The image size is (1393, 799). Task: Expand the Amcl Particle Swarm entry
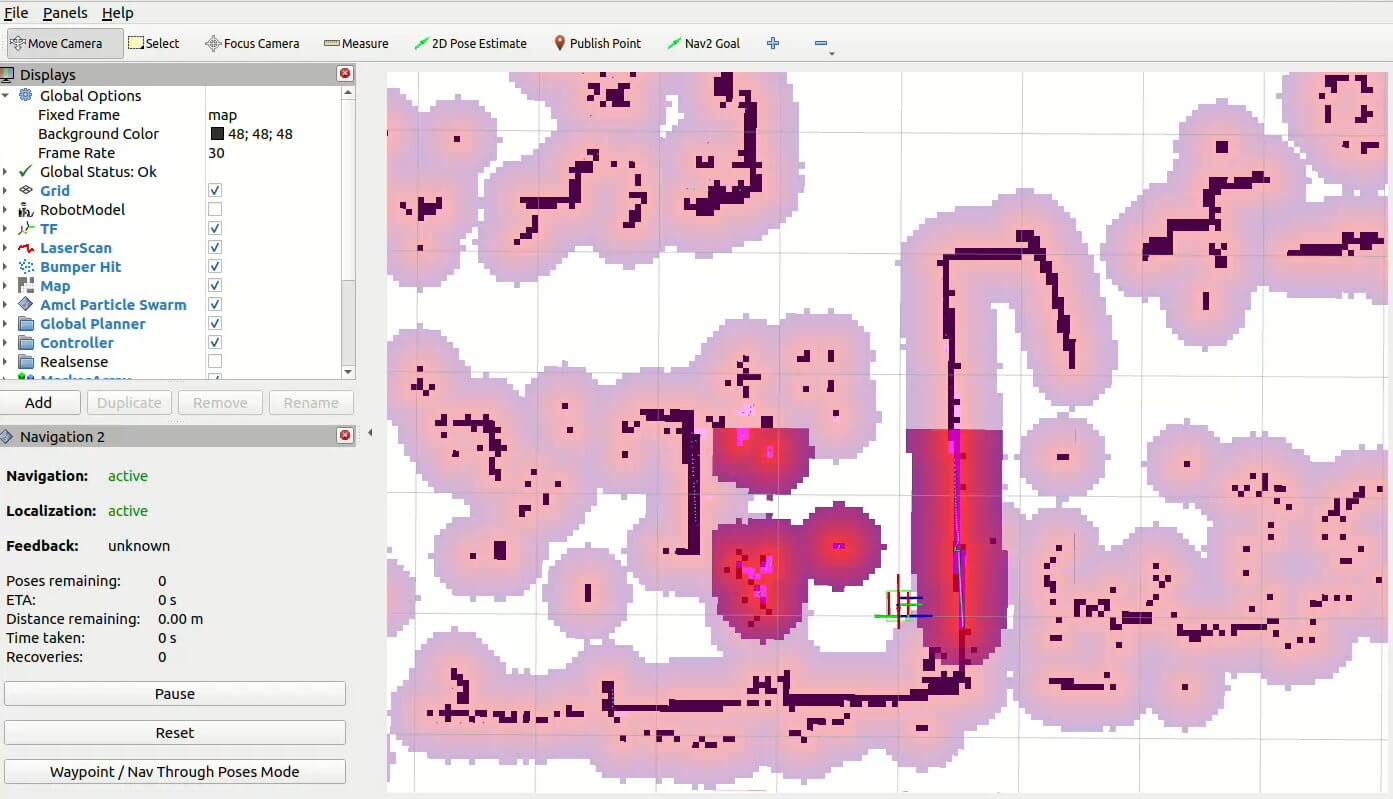6,305
